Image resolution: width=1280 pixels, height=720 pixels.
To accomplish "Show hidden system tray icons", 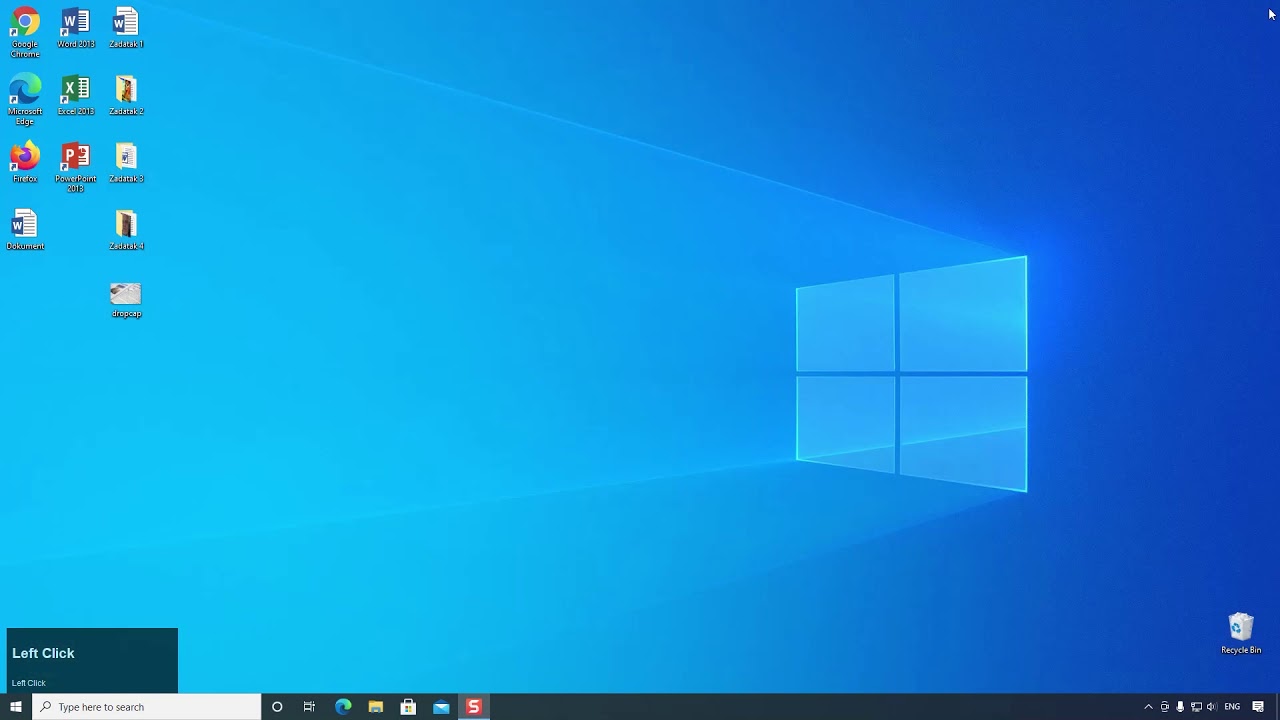I will click(x=1148, y=707).
